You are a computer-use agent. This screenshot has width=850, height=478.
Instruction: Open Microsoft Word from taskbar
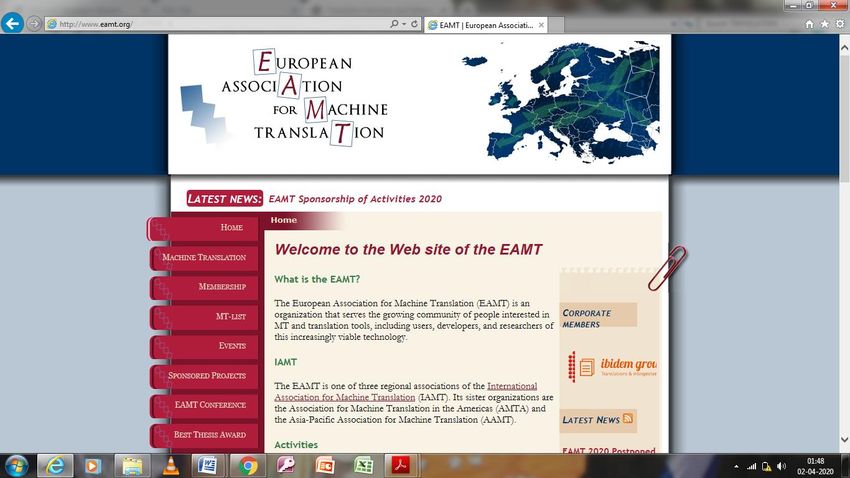click(208, 466)
